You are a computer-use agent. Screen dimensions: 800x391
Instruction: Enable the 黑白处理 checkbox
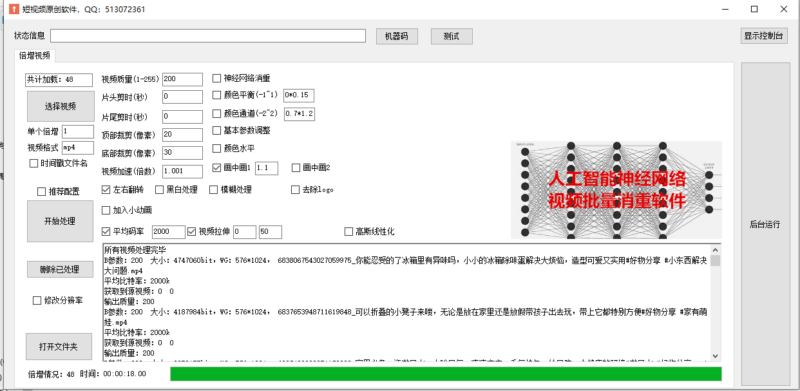point(160,190)
